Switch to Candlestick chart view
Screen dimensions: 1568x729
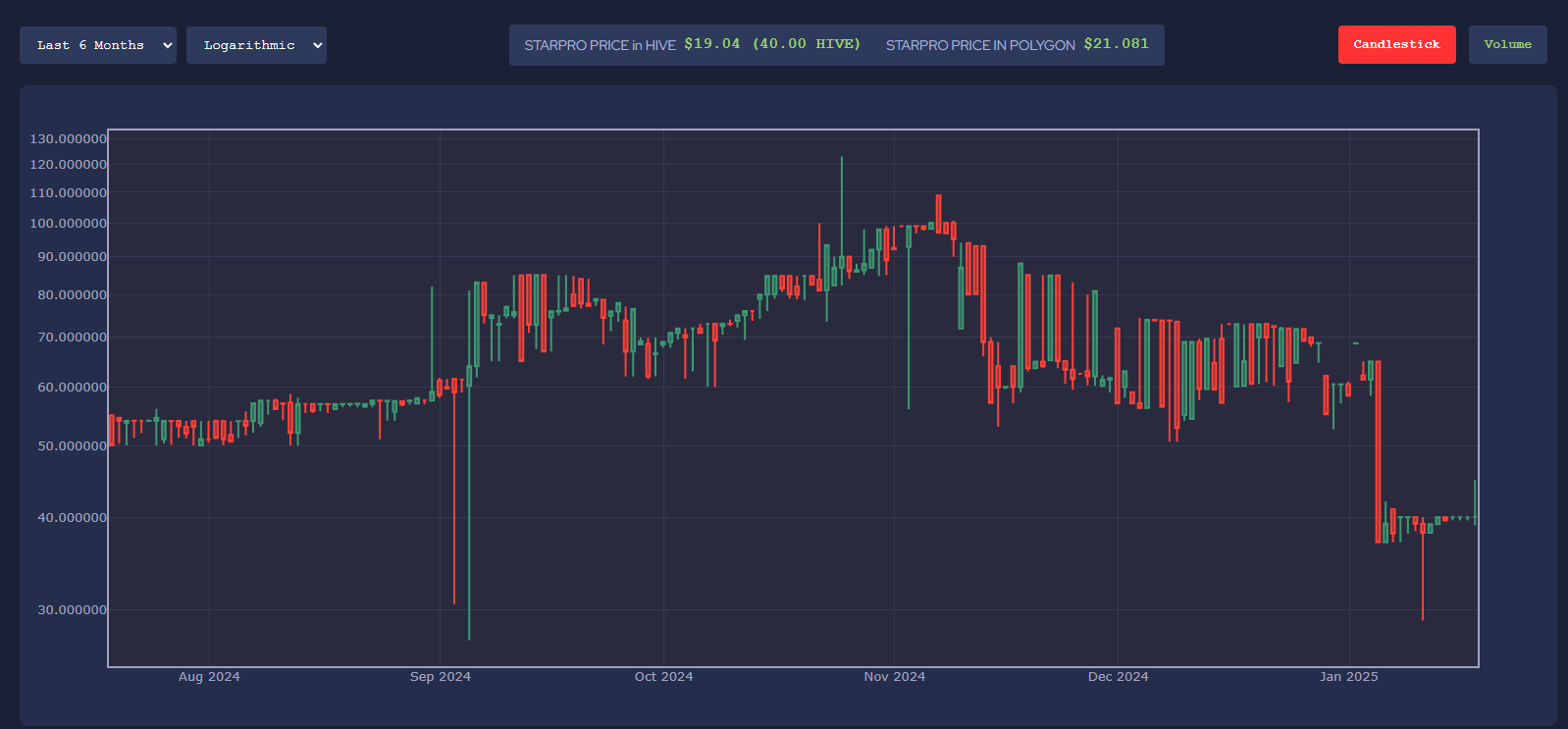(x=1396, y=45)
